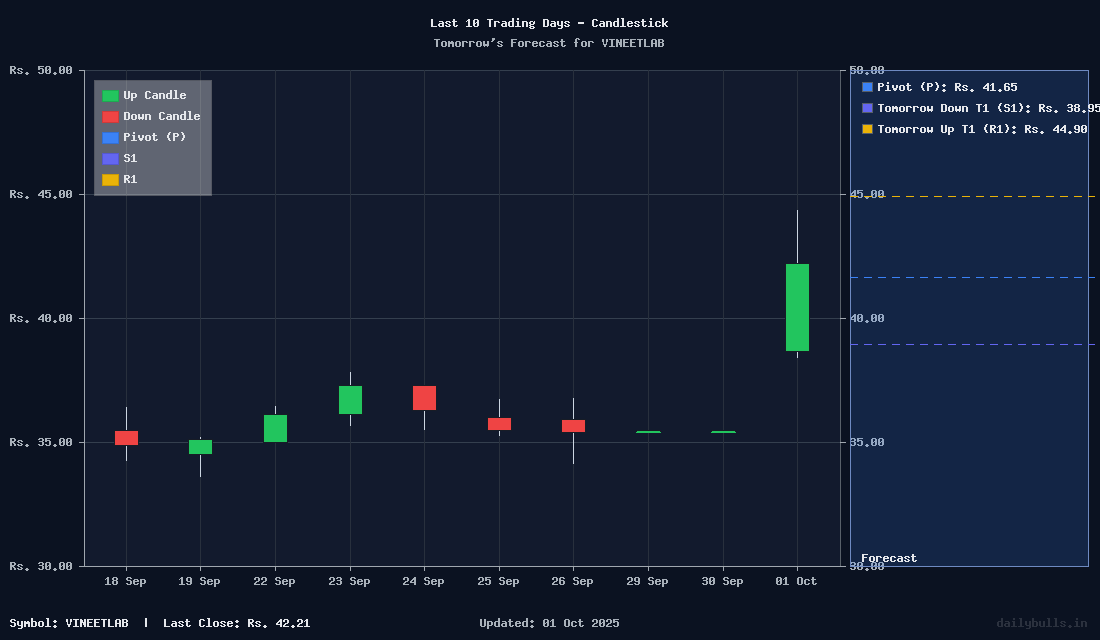The image size is (1100, 640).
Task: Click the green Up Candle legend swatch
Action: pyautogui.click(x=110, y=96)
